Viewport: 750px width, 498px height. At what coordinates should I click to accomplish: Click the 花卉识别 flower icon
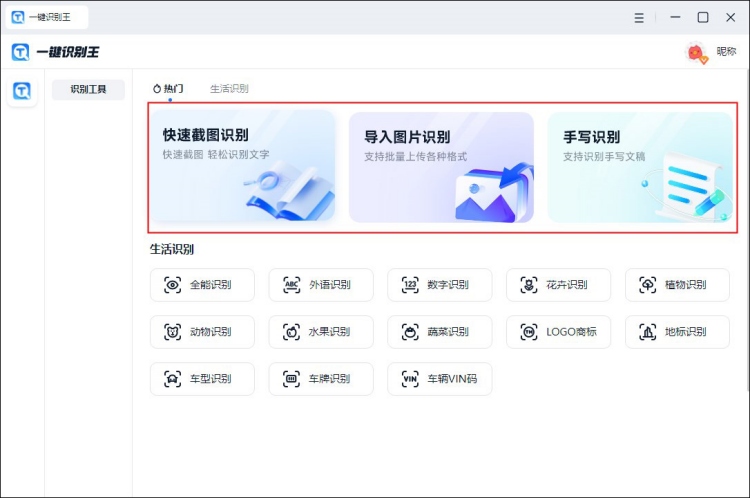529,285
